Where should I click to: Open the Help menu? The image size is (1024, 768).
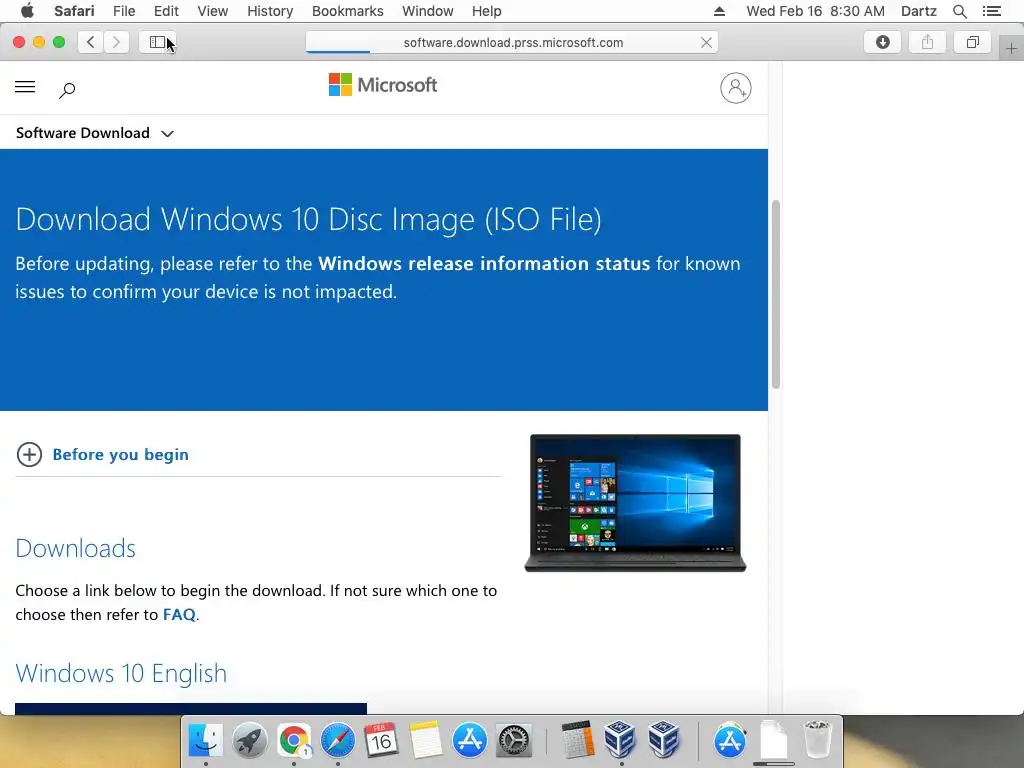487,11
